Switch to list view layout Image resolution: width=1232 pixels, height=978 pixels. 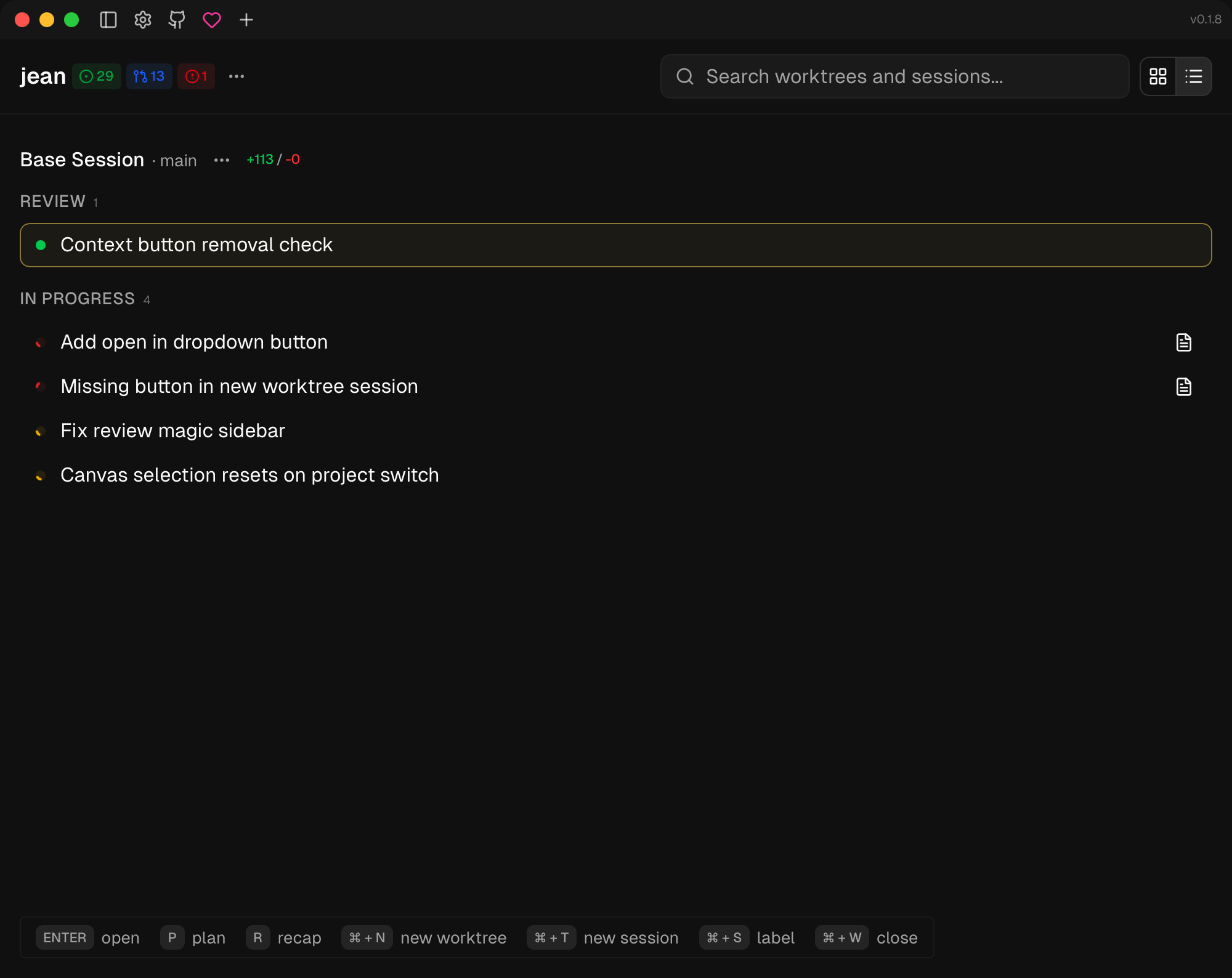coord(1193,76)
